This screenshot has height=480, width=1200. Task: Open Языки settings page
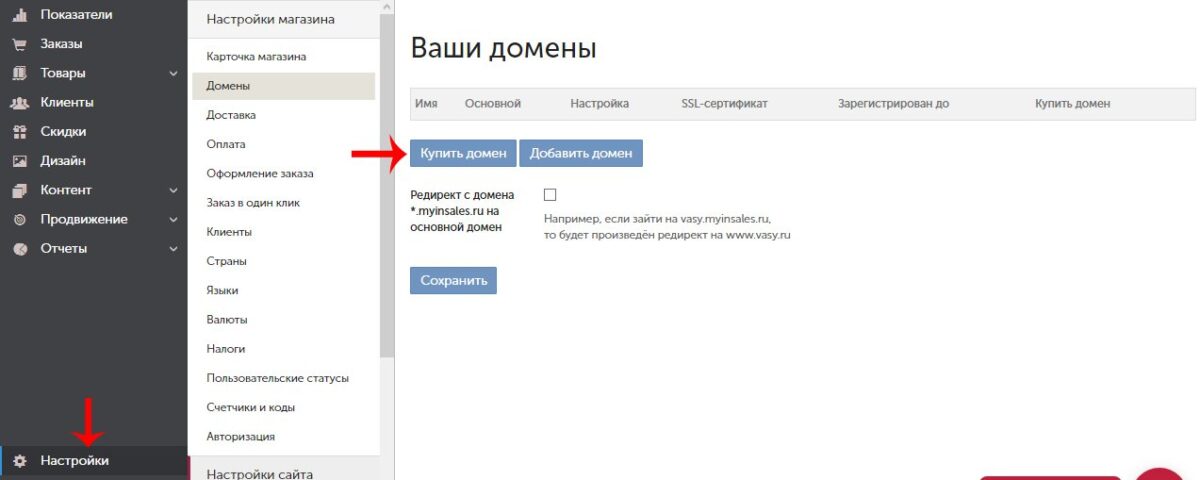(x=222, y=290)
